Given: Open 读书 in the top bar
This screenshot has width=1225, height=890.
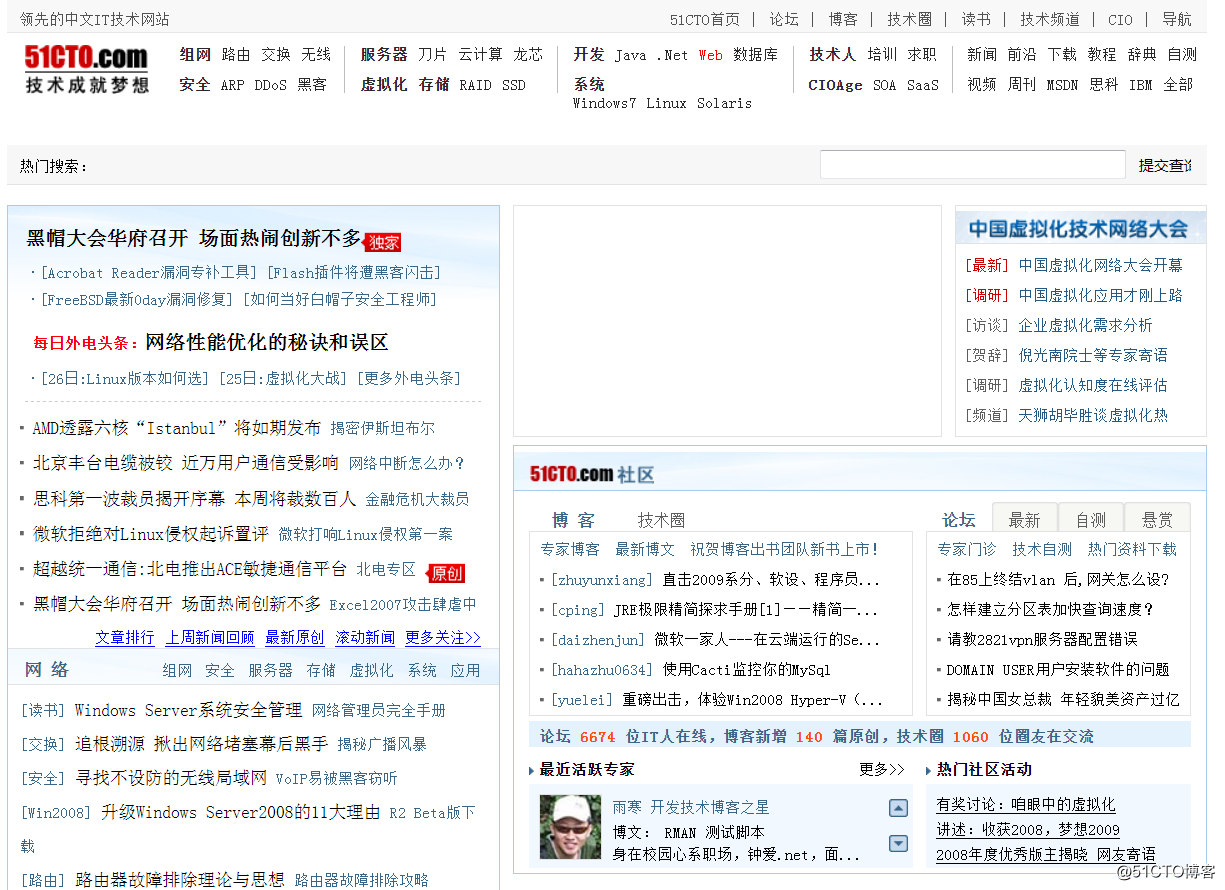Looking at the screenshot, I should click(x=976, y=19).
